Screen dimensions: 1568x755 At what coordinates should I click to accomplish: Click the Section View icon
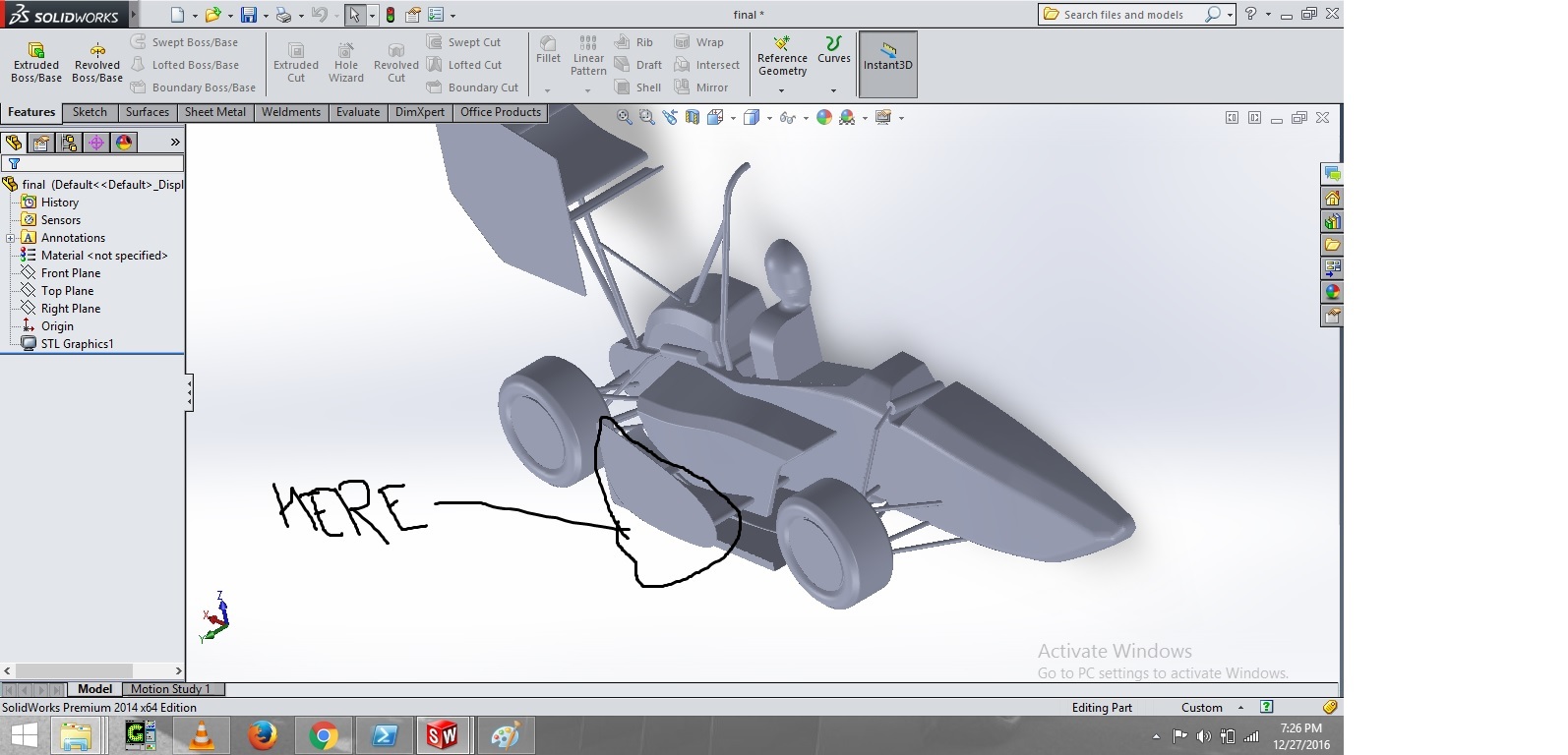tap(693, 117)
